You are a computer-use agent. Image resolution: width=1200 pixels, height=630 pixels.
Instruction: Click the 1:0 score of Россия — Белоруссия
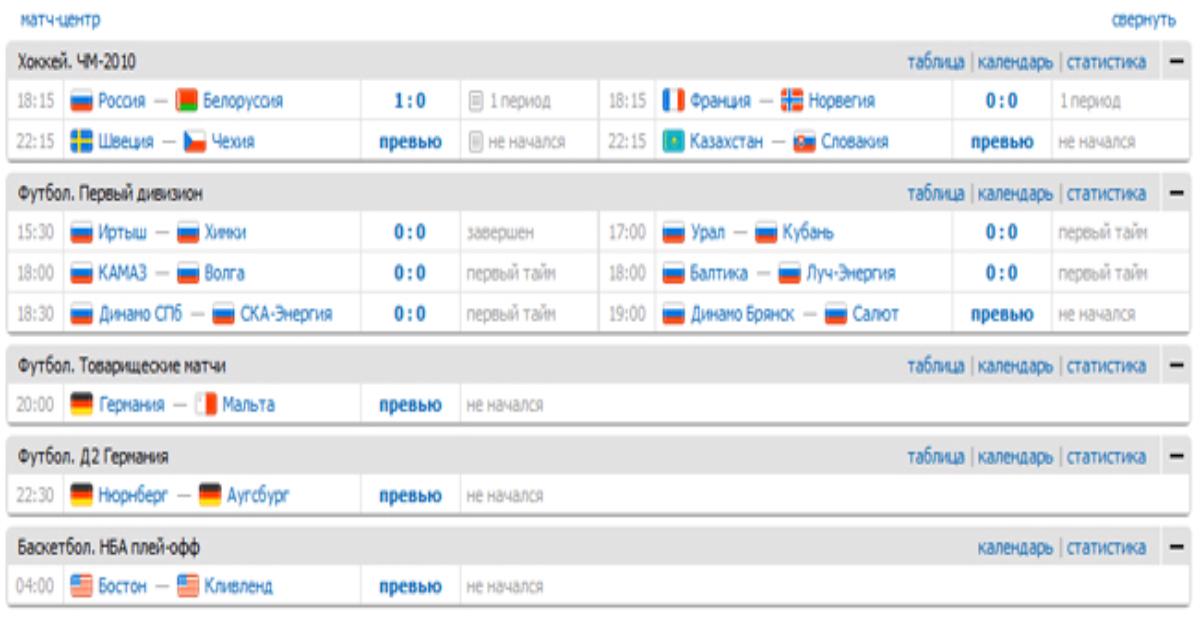click(410, 101)
